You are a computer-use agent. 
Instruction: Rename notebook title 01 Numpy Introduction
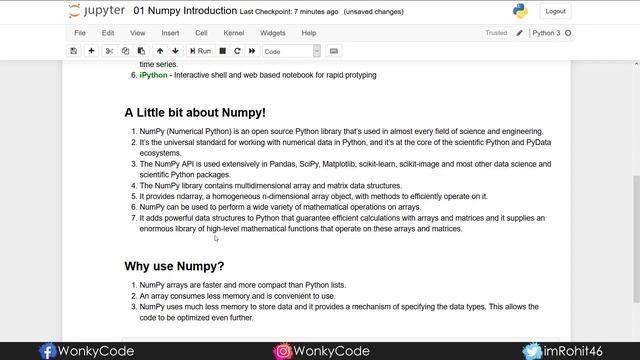(x=185, y=11)
